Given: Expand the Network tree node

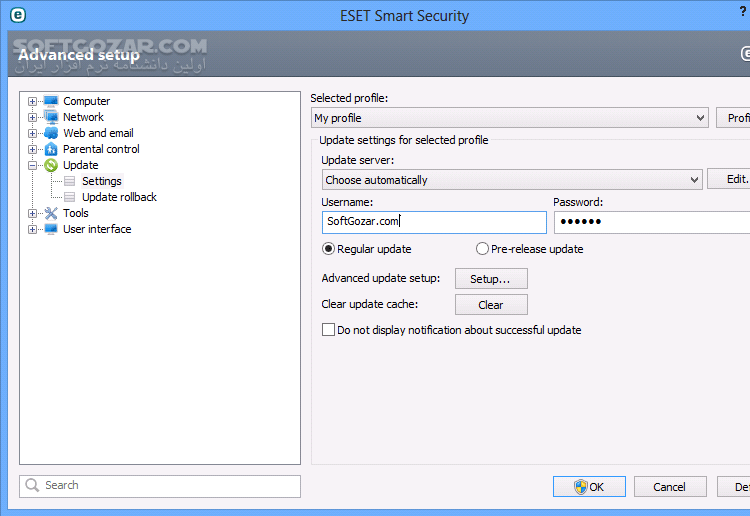Looking at the screenshot, I should click(x=32, y=117).
